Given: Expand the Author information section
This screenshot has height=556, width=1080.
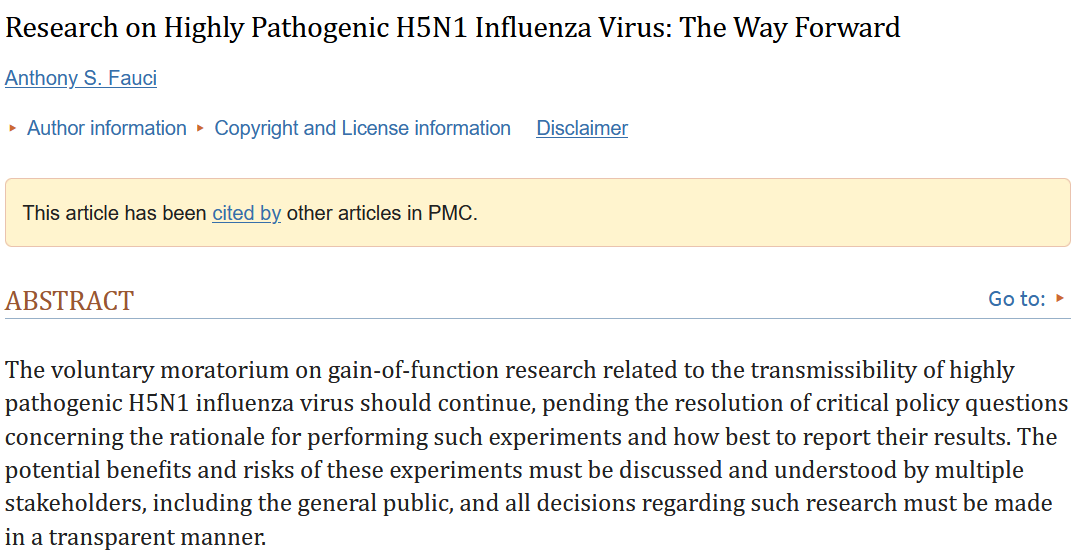Looking at the screenshot, I should click(x=107, y=128).
